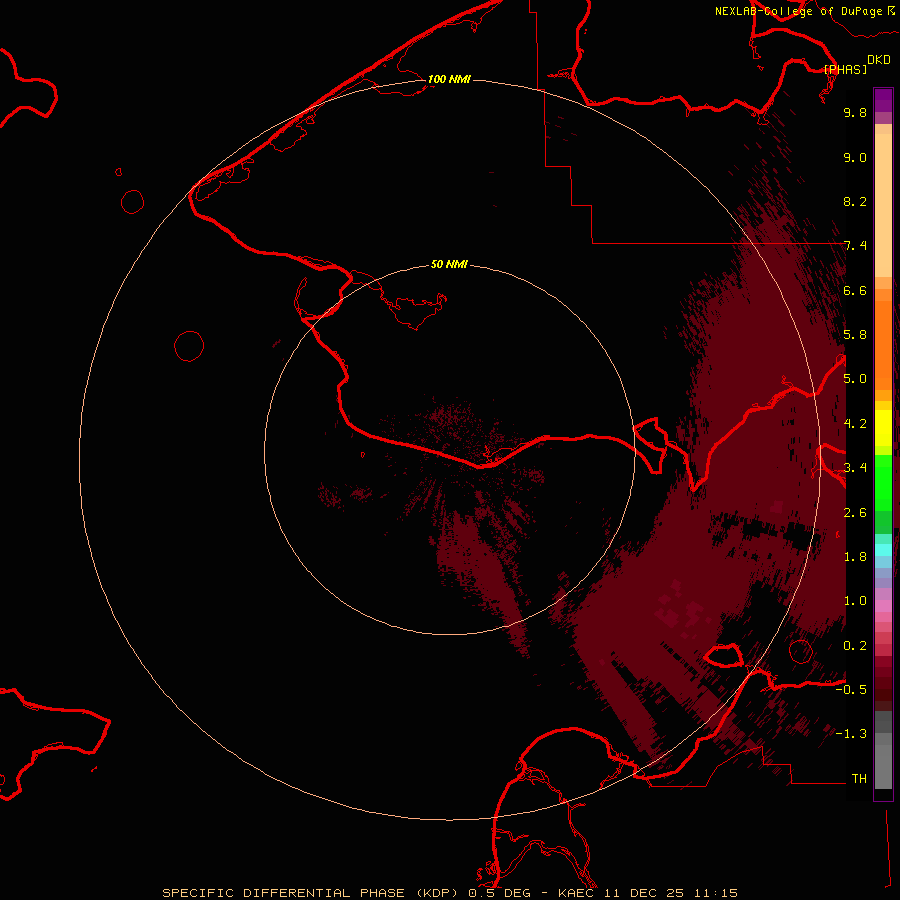Select the 8.2 scale value
The image size is (900, 900).
(x=855, y=201)
